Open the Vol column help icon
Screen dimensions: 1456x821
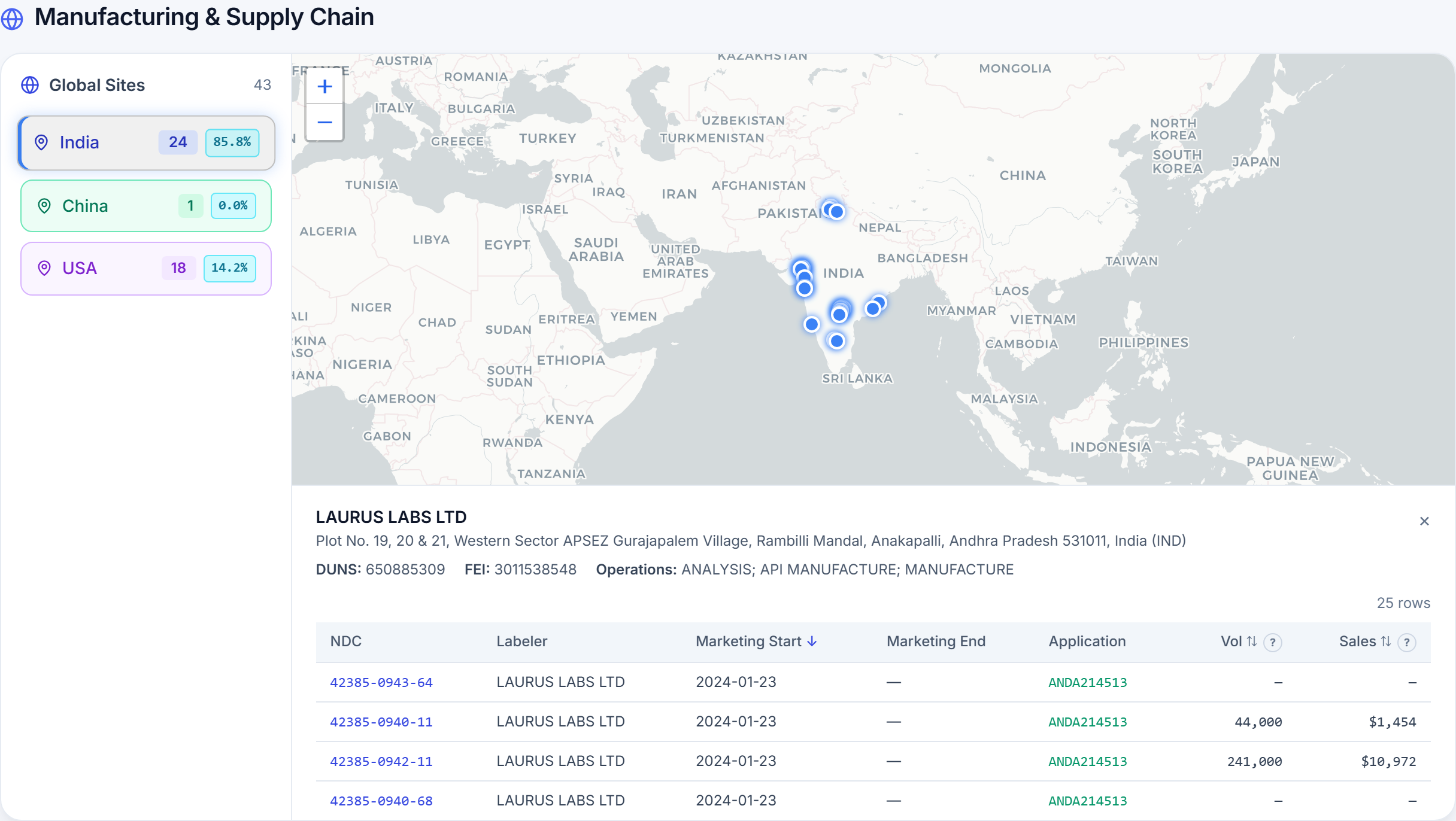[1273, 642]
